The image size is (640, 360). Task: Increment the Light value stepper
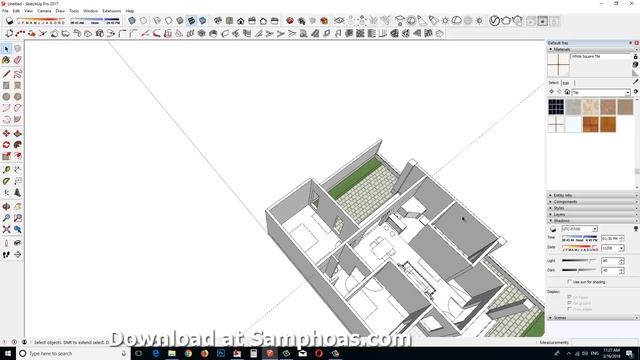tap(622, 259)
